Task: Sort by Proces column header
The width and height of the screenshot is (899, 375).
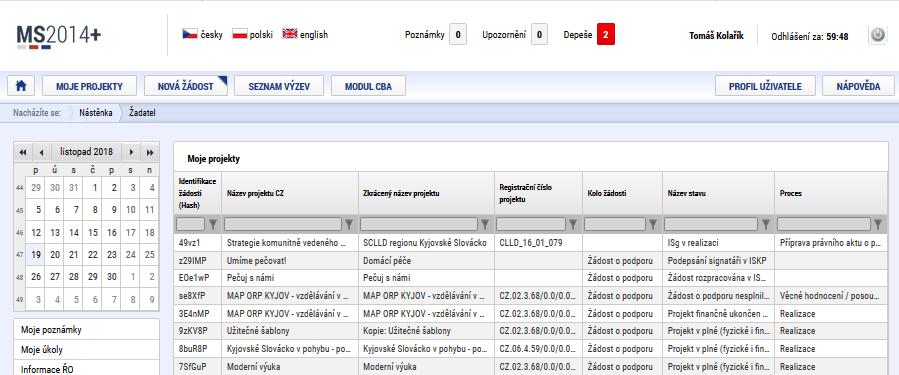Action: pos(831,193)
